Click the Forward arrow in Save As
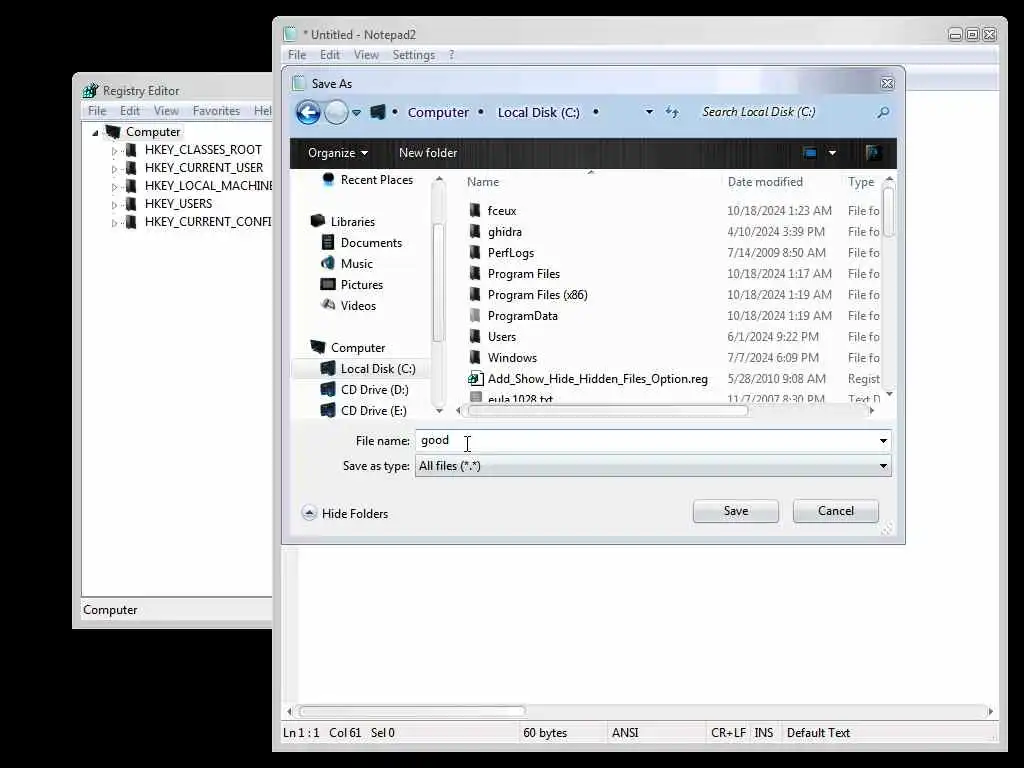This screenshot has height=768, width=1024. point(336,112)
